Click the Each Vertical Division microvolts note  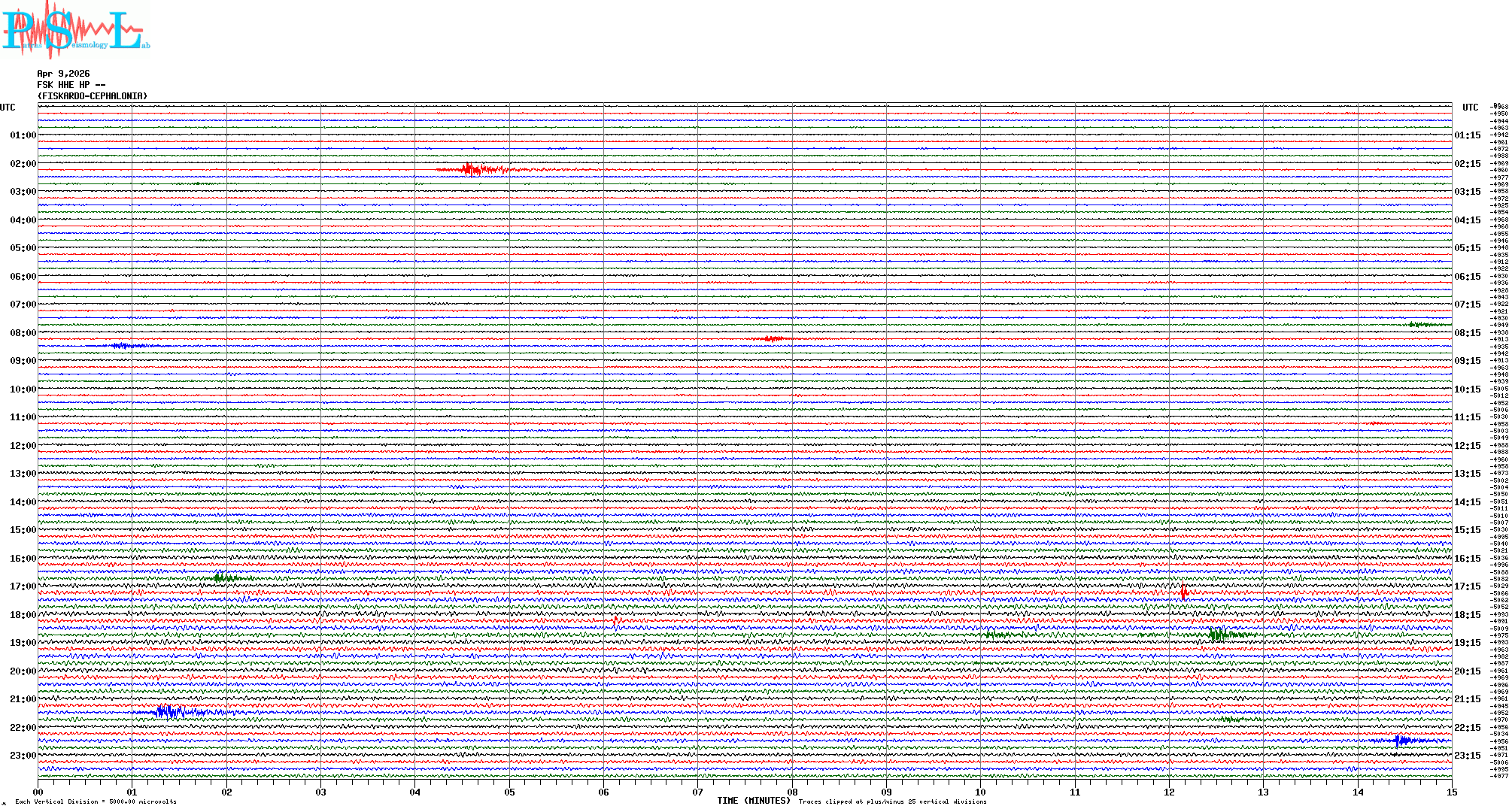tap(96, 801)
